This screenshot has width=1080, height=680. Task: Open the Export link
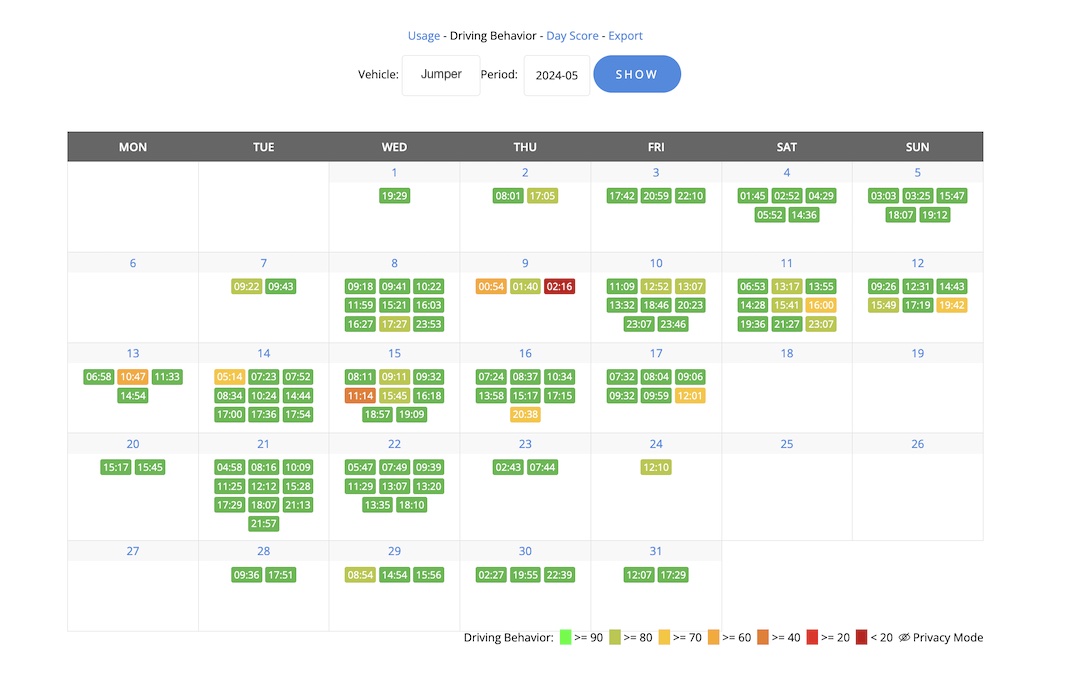click(626, 36)
